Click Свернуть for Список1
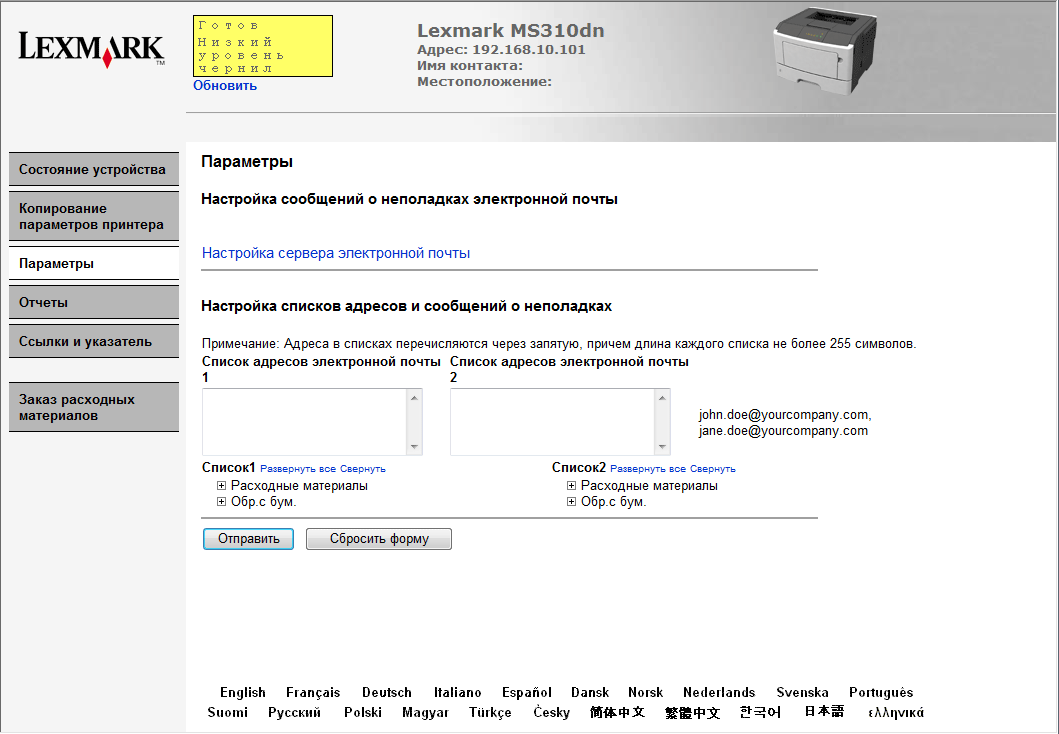 363,469
